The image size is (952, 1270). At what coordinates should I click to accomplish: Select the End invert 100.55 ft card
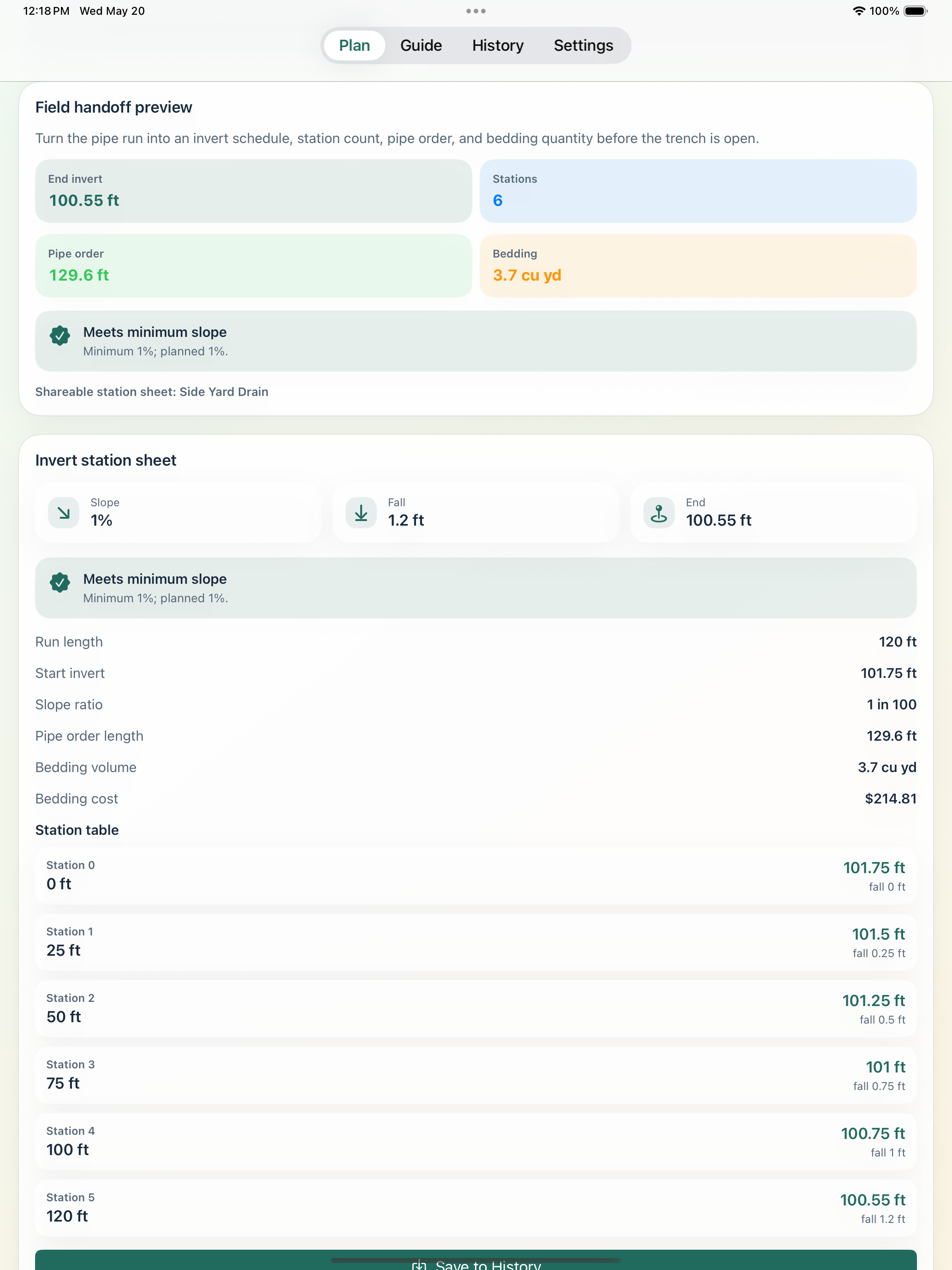[254, 191]
